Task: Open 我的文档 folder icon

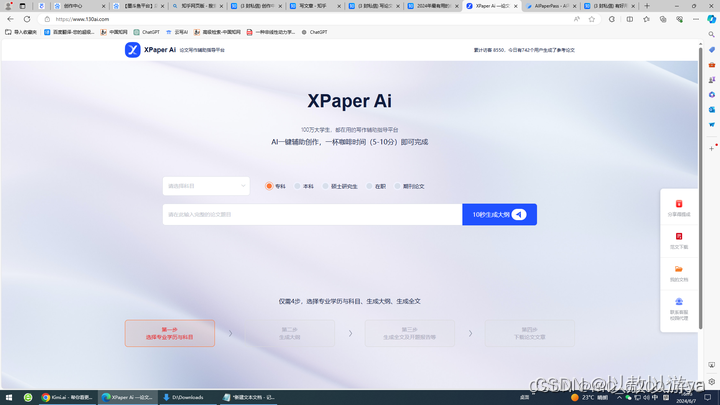Action: pyautogui.click(x=679, y=269)
